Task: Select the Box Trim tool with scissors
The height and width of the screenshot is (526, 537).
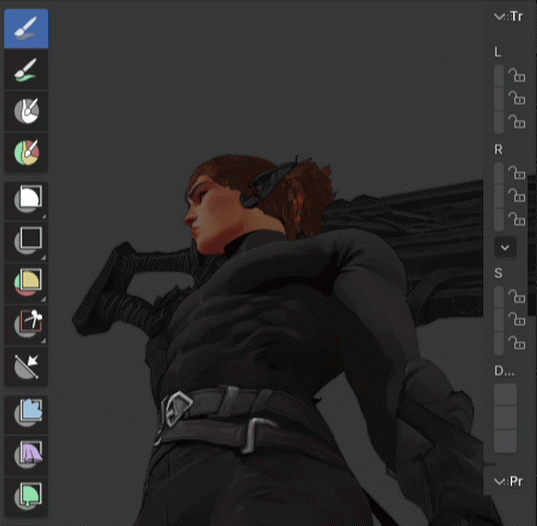Action: 26,325
